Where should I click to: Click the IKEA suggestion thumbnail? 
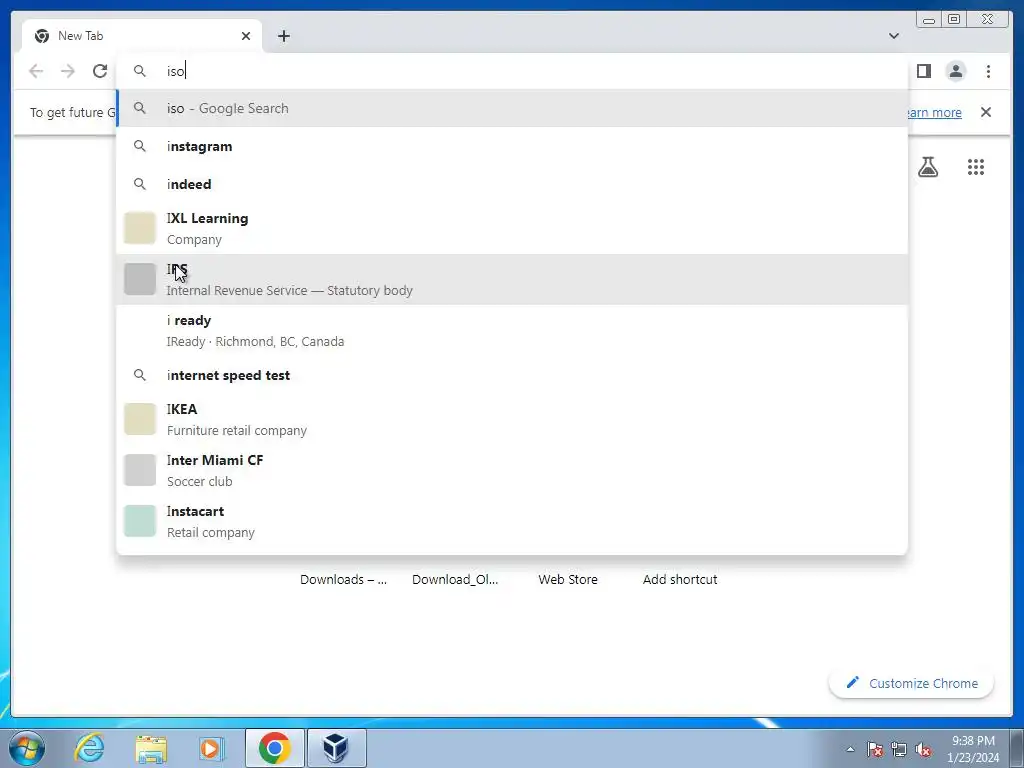point(140,419)
